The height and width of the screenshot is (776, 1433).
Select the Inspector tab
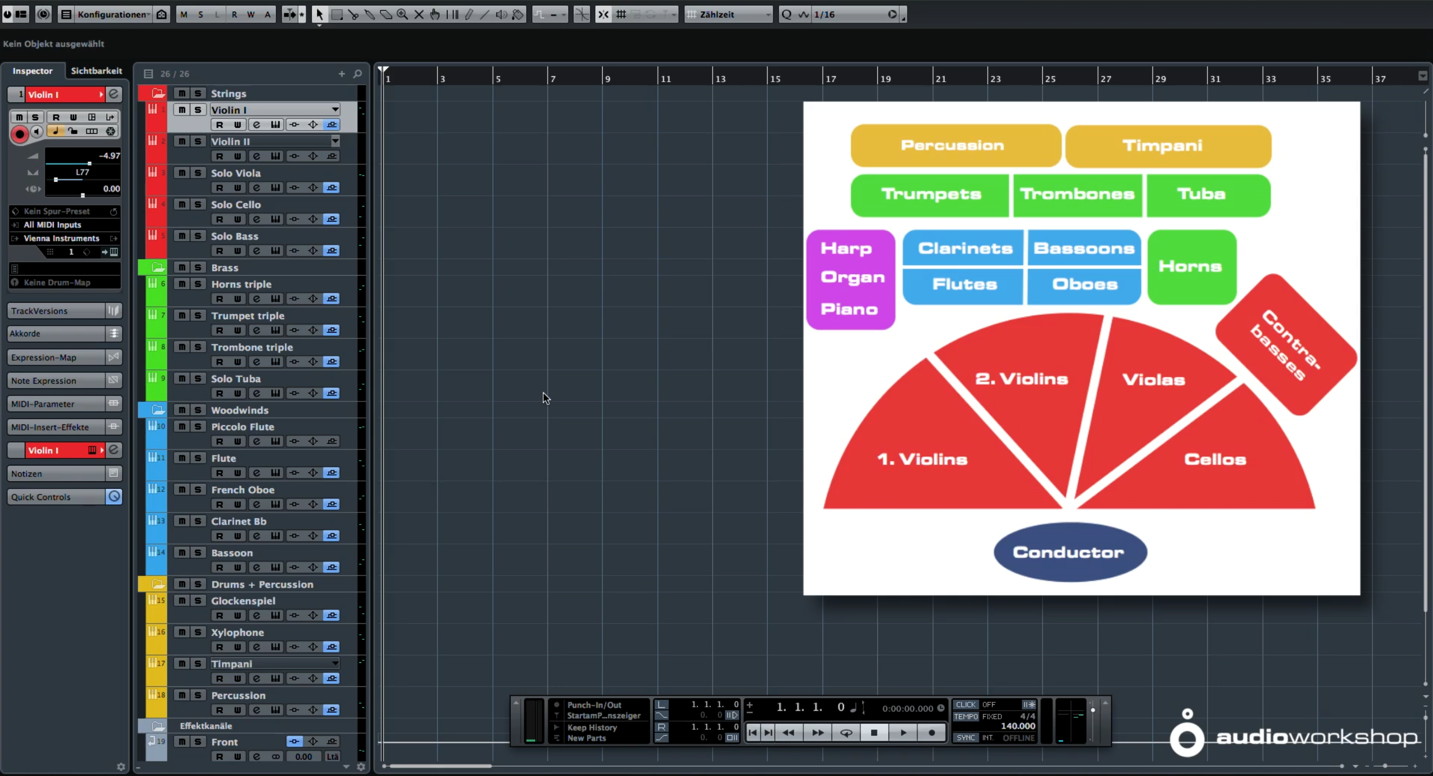pos(33,70)
